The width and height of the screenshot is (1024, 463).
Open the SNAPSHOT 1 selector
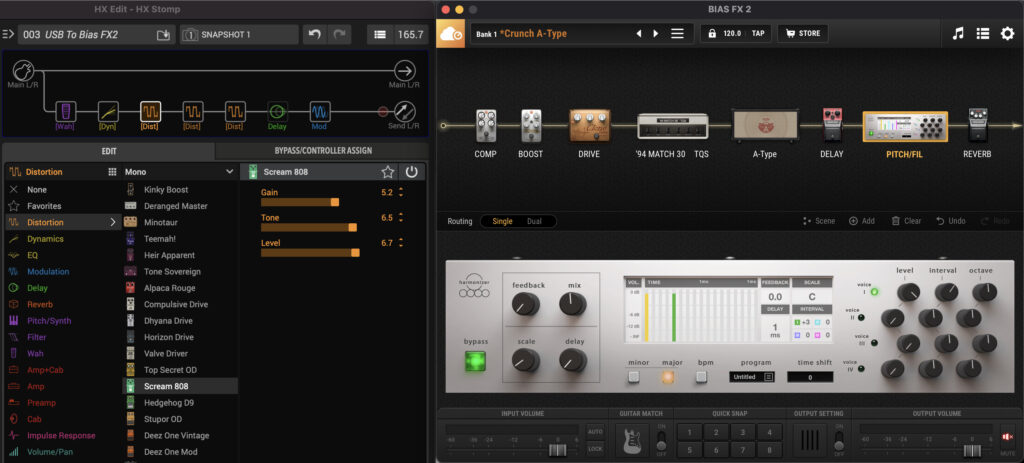239,35
